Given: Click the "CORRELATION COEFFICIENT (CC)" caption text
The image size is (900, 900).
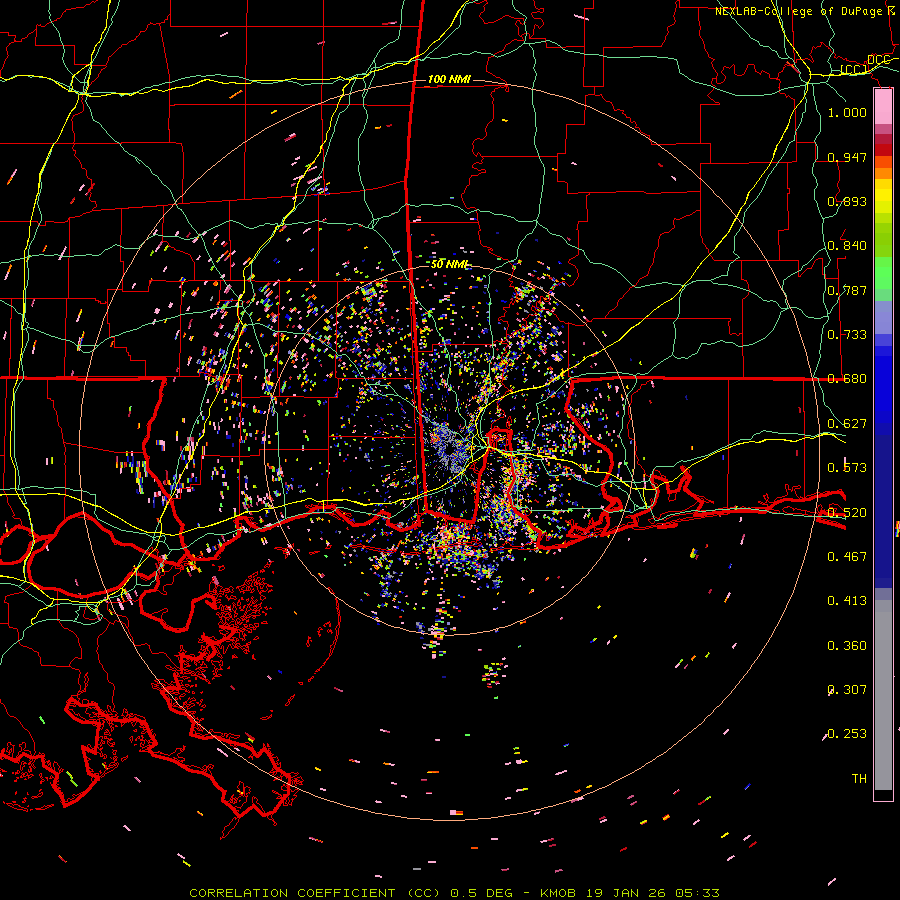Looking at the screenshot, I should click(x=315, y=893).
